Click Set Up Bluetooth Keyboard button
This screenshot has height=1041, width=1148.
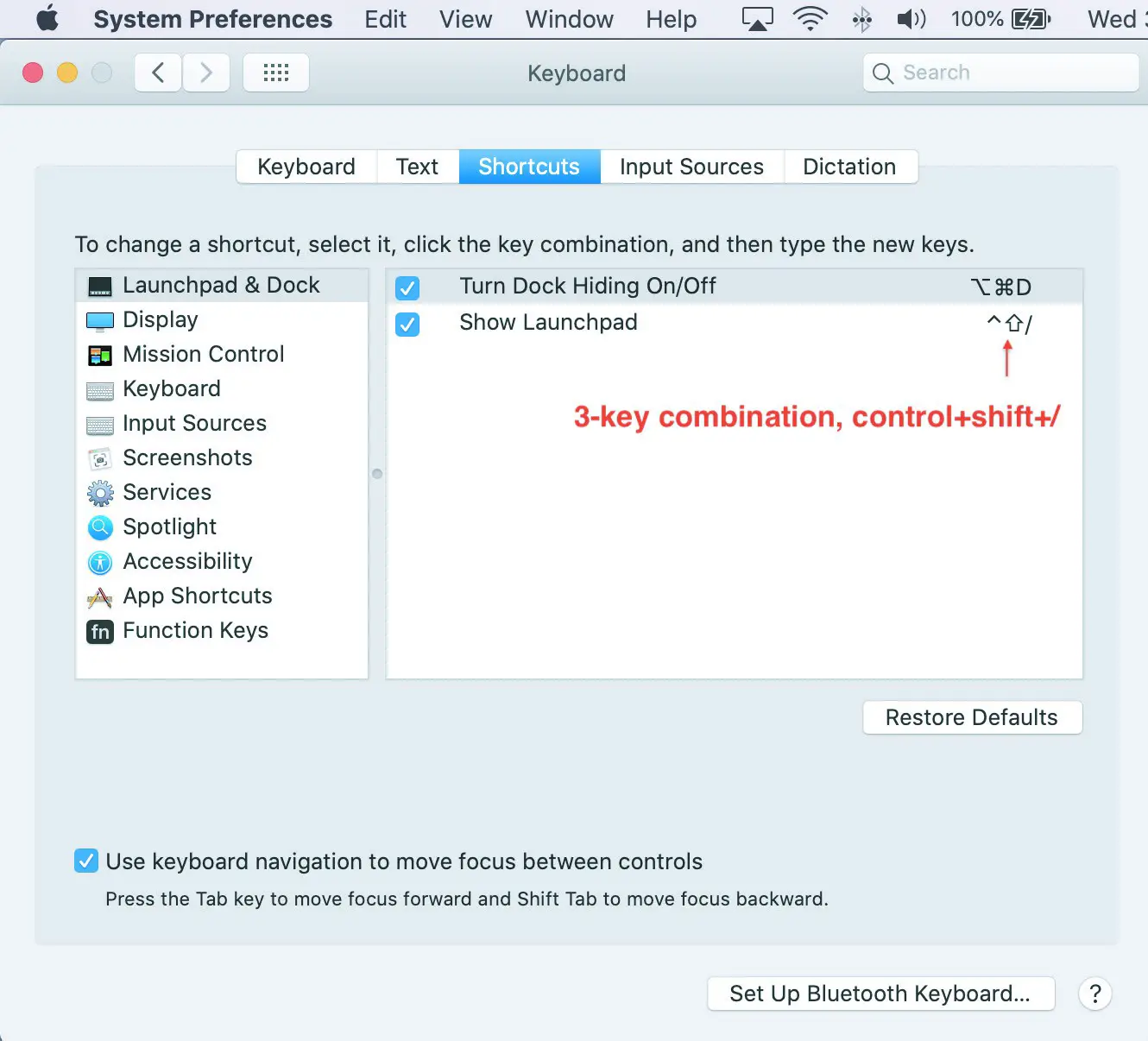click(x=880, y=994)
